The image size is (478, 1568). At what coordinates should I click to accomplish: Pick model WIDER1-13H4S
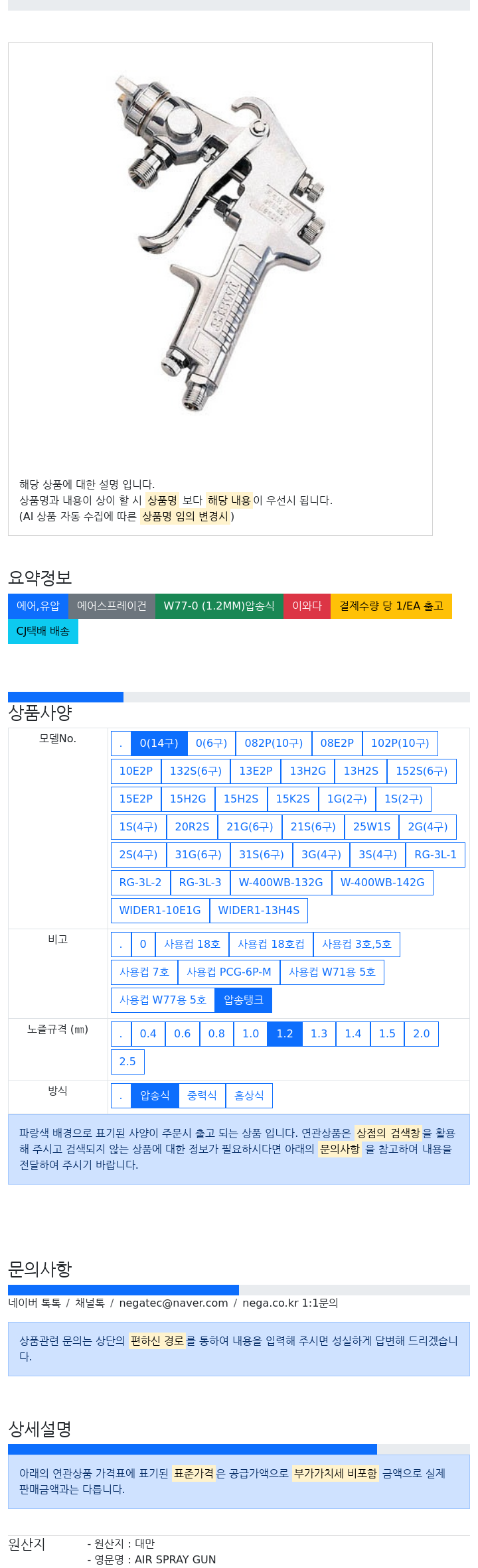259,911
